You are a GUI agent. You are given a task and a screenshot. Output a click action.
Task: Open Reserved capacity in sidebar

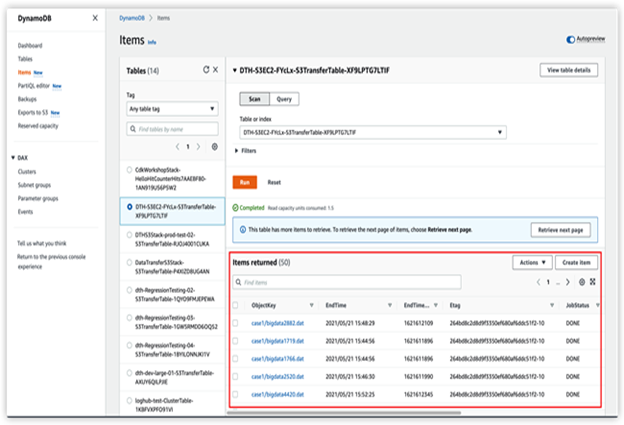click(38, 126)
